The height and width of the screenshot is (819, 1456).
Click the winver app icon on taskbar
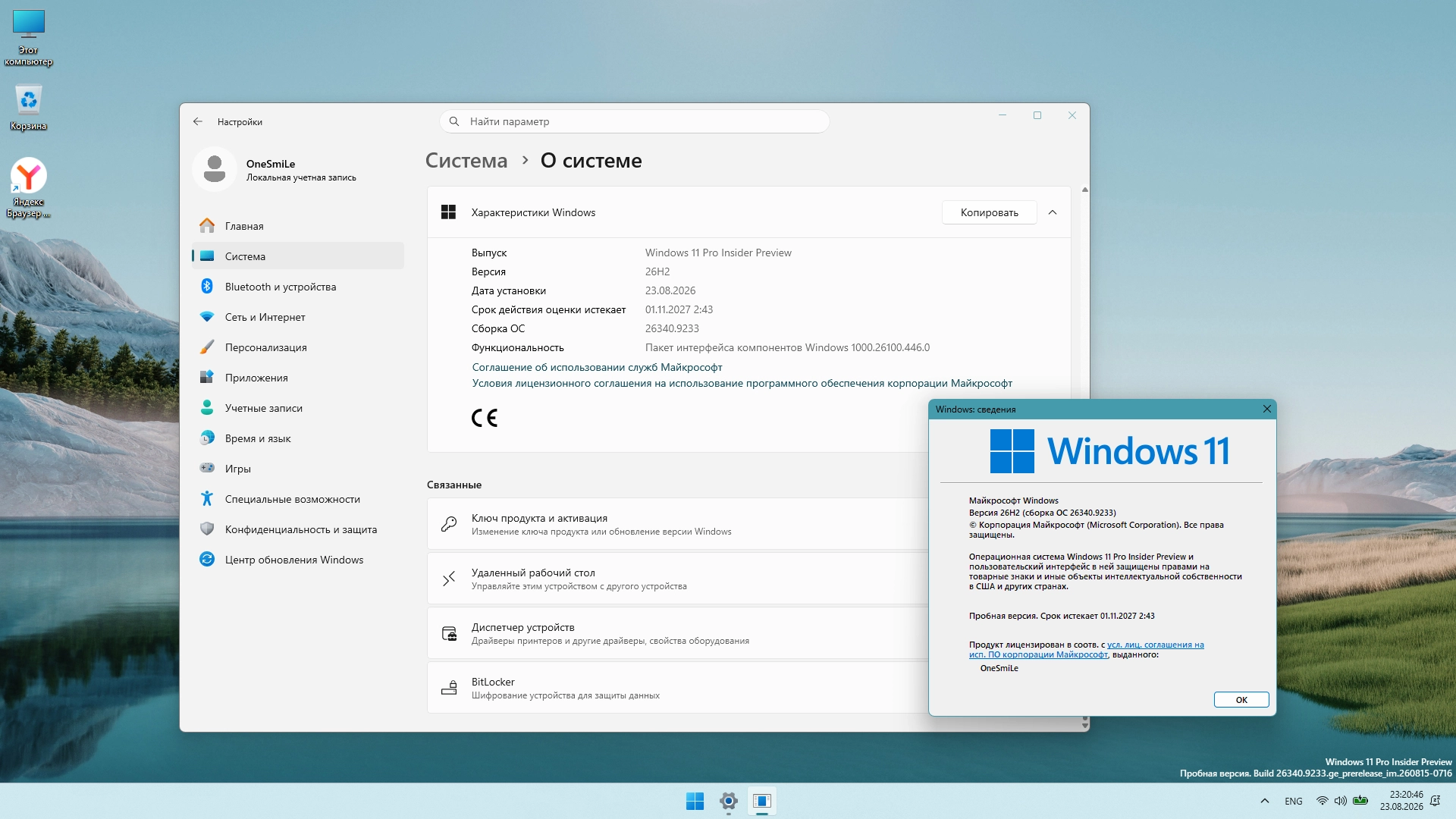coord(762,801)
